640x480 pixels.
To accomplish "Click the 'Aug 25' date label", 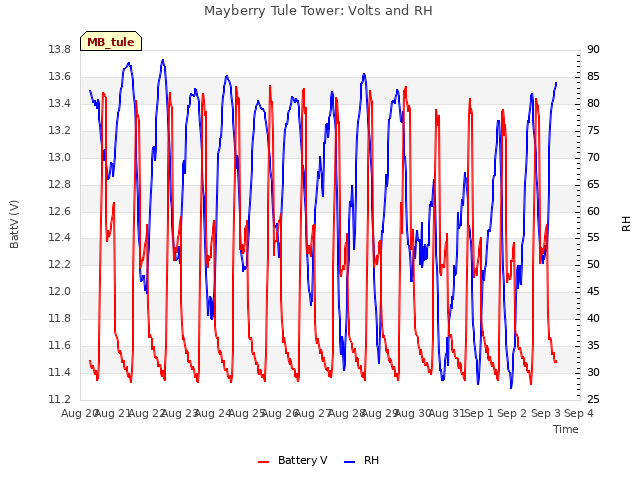I will [247, 414].
